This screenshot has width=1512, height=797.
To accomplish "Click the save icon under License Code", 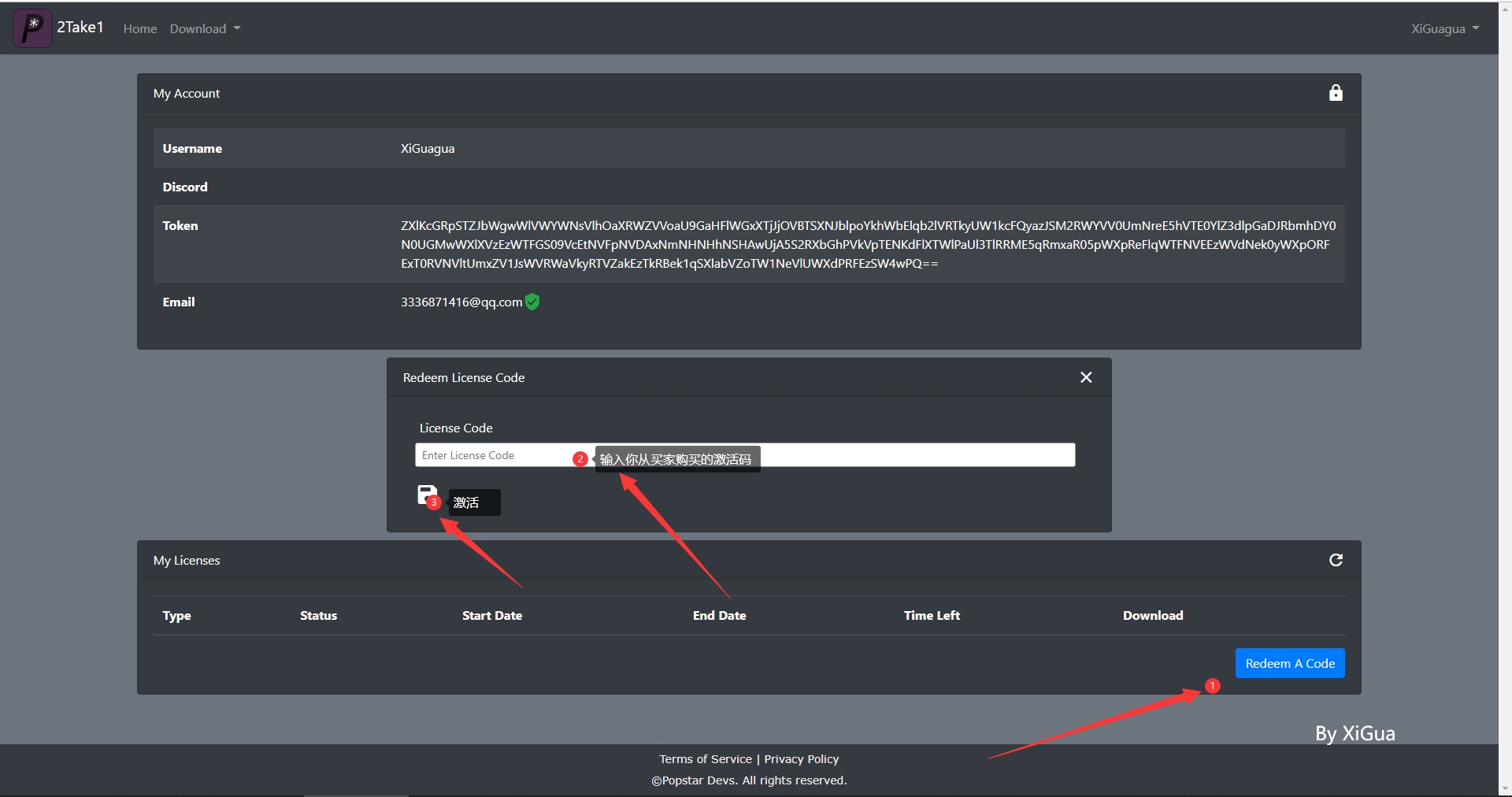I will [426, 495].
